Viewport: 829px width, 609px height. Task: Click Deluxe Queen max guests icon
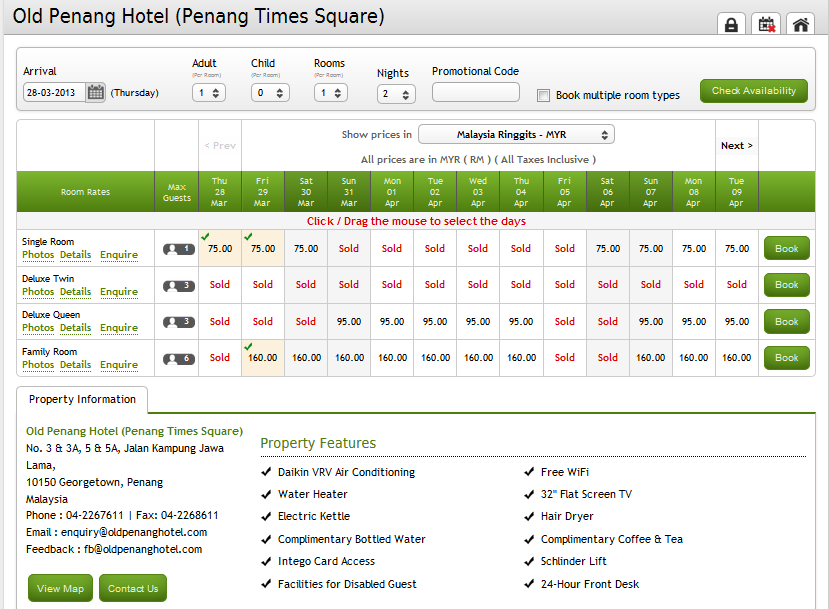(179, 322)
